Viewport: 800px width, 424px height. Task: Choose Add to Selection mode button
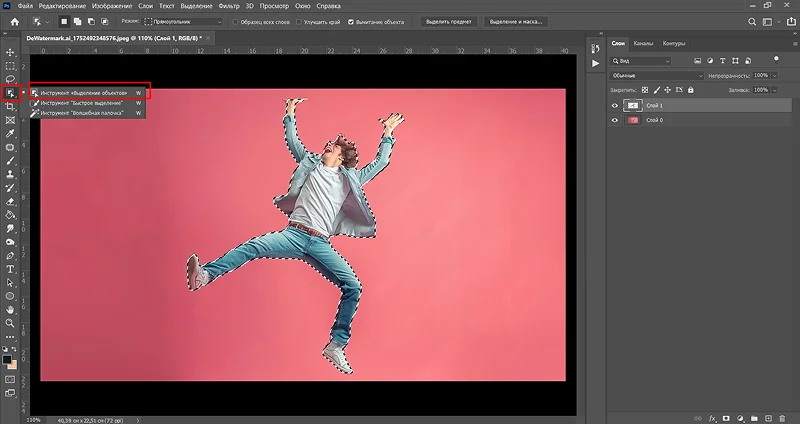[x=78, y=22]
